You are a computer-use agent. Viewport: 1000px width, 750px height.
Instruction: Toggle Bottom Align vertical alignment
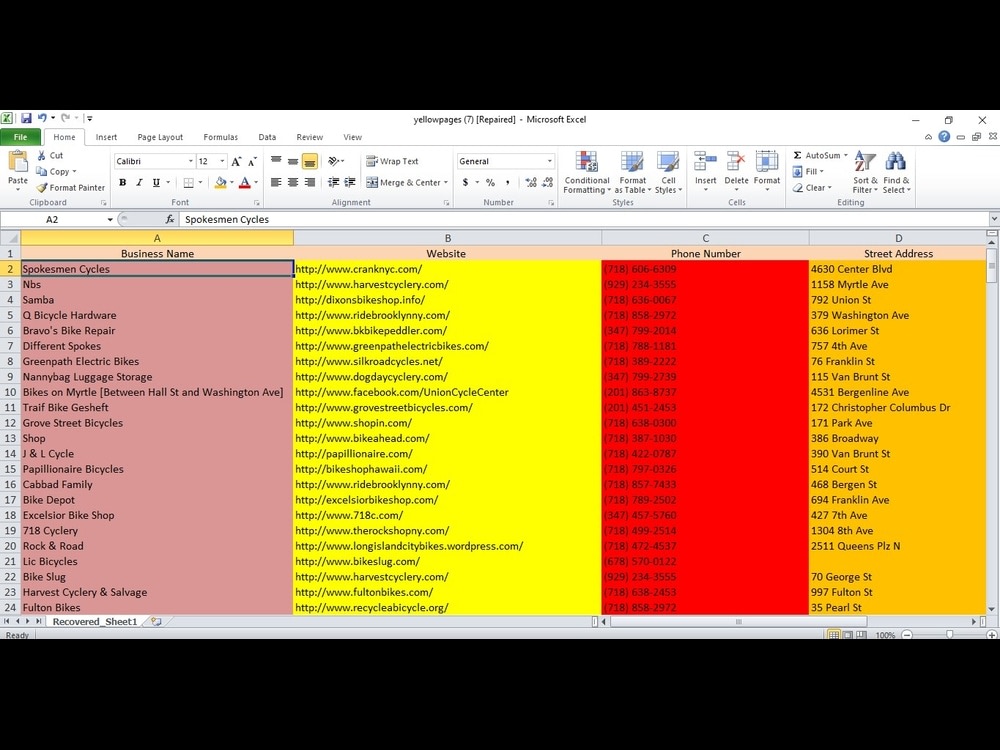tap(310, 161)
